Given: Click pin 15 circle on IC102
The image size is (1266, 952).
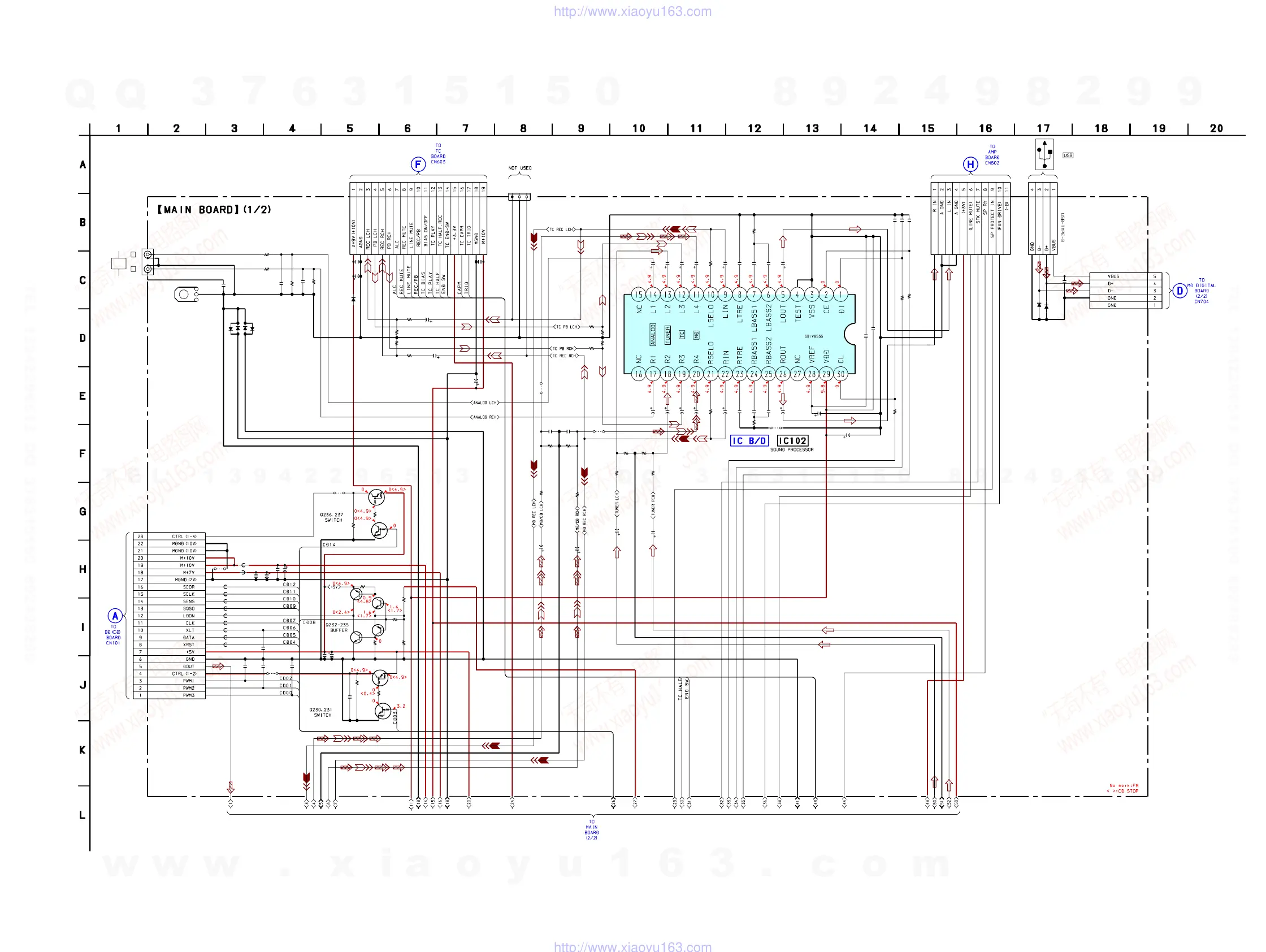Looking at the screenshot, I should 639,295.
